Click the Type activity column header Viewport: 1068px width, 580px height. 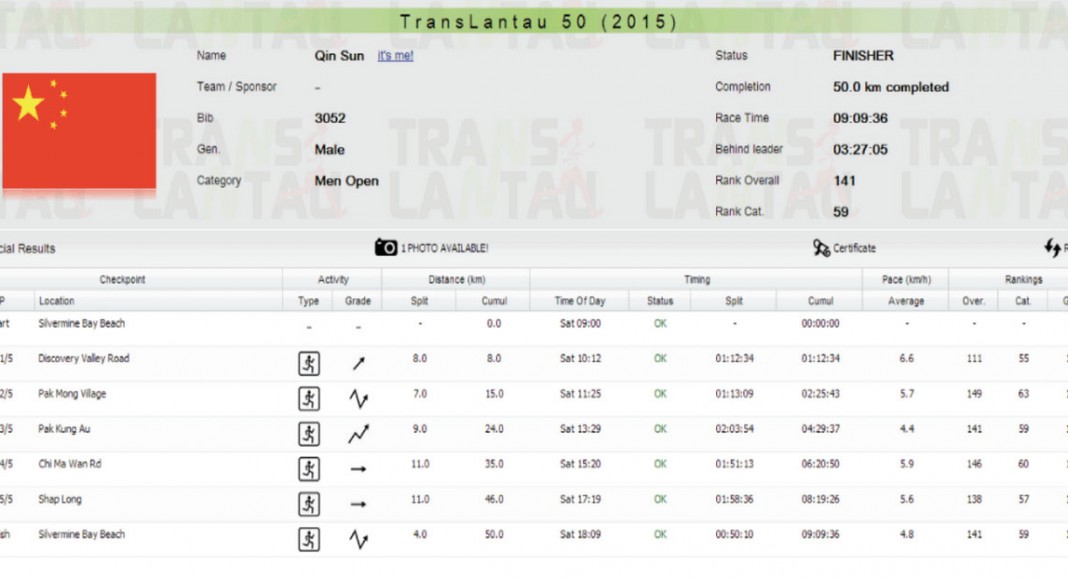pos(309,301)
